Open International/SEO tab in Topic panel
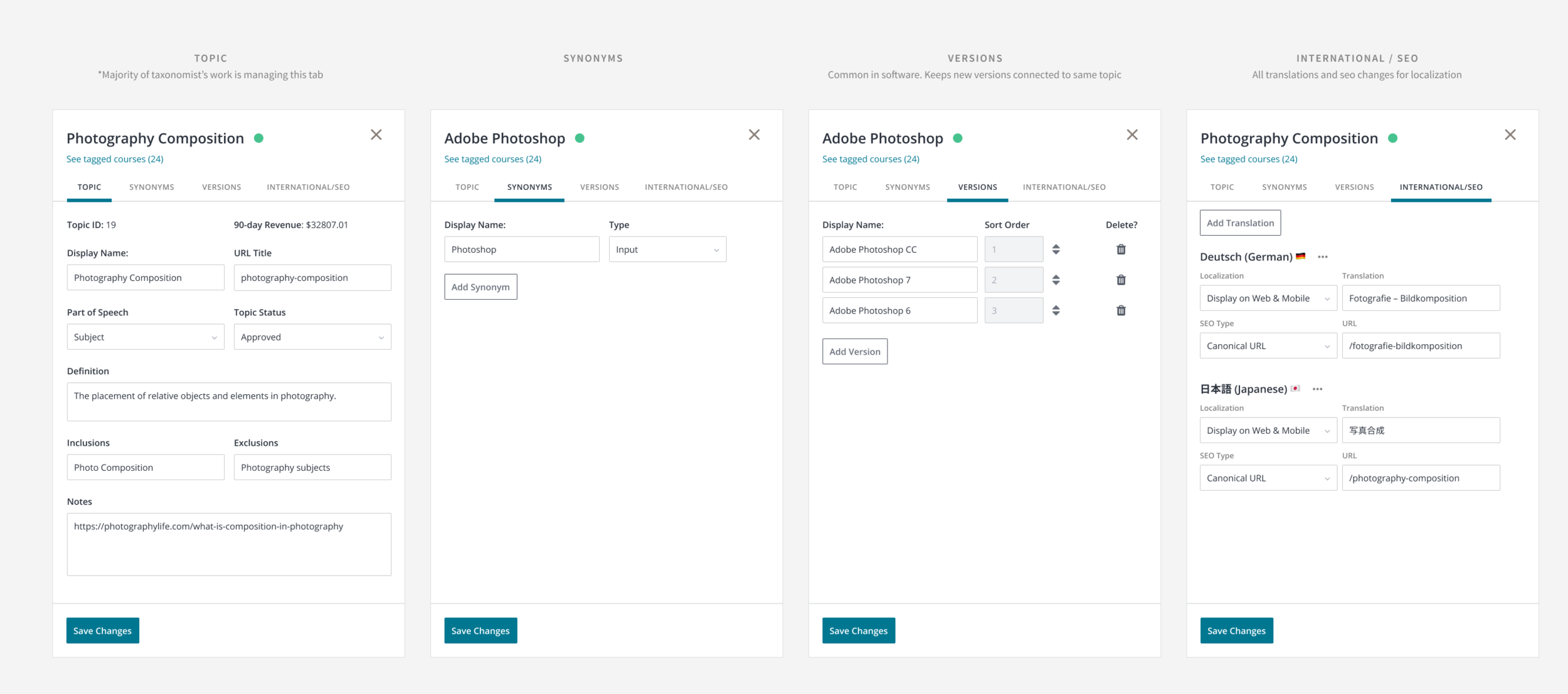 [308, 187]
